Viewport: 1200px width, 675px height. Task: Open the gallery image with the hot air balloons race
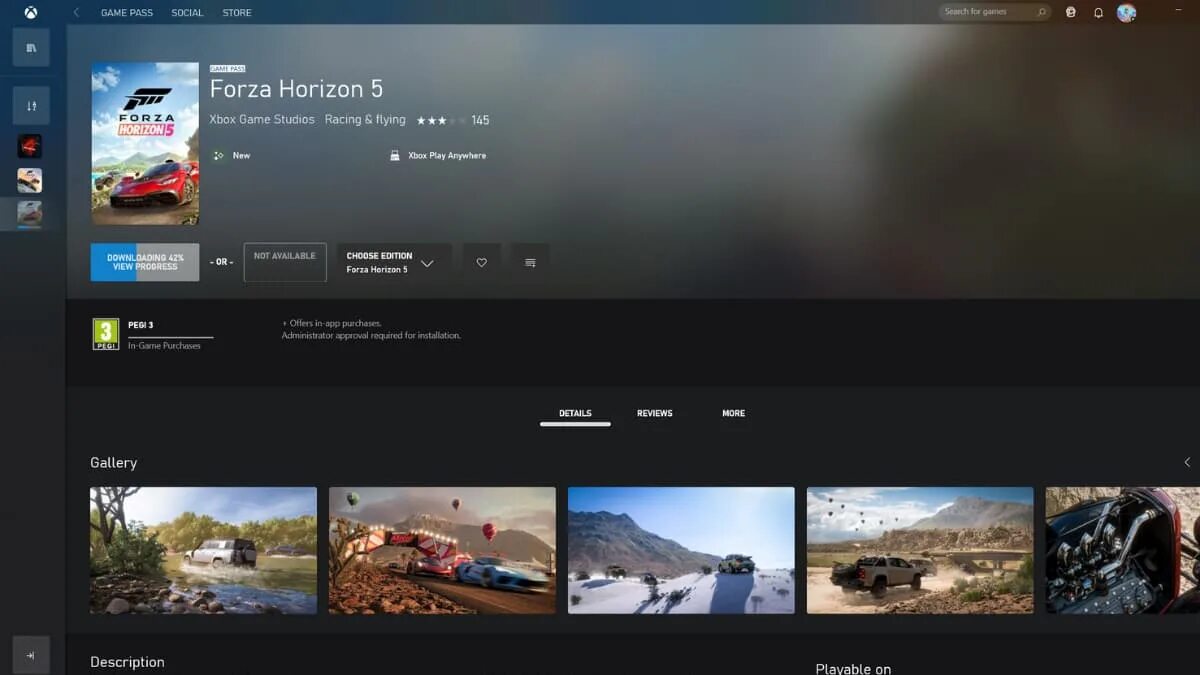click(442, 550)
